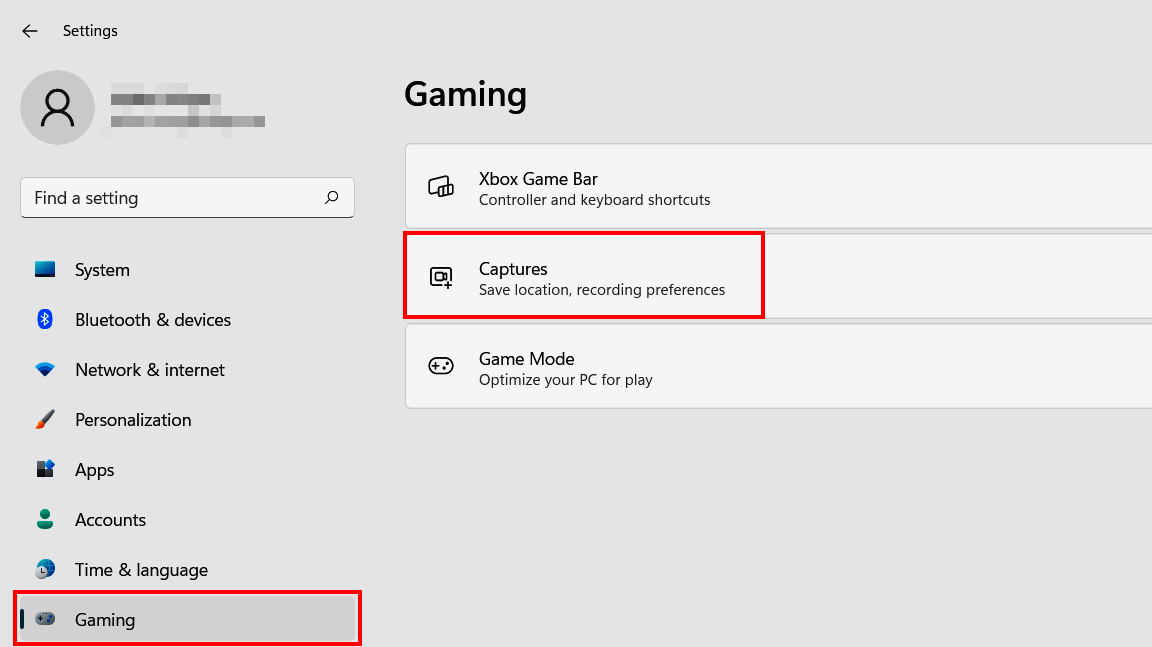
Task: Click the user profile avatar
Action: pos(57,107)
